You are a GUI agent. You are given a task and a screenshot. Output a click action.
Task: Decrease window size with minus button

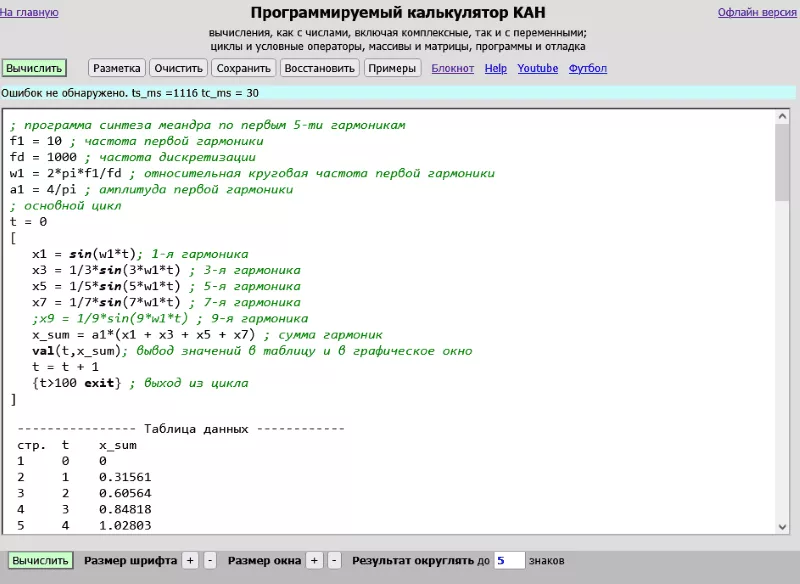pos(334,561)
